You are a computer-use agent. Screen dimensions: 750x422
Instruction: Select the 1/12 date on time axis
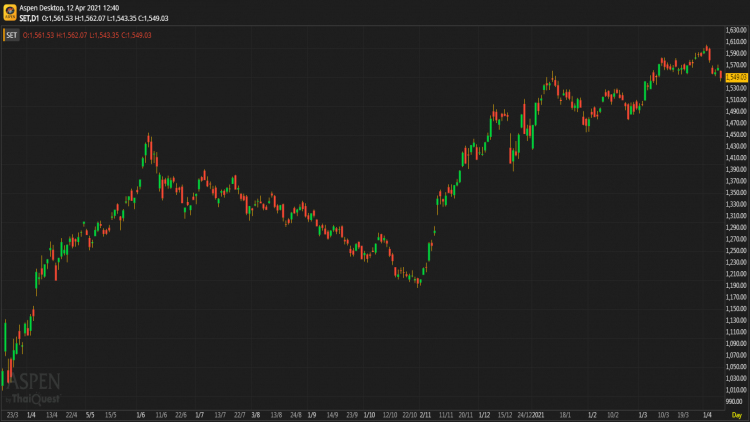coord(485,415)
